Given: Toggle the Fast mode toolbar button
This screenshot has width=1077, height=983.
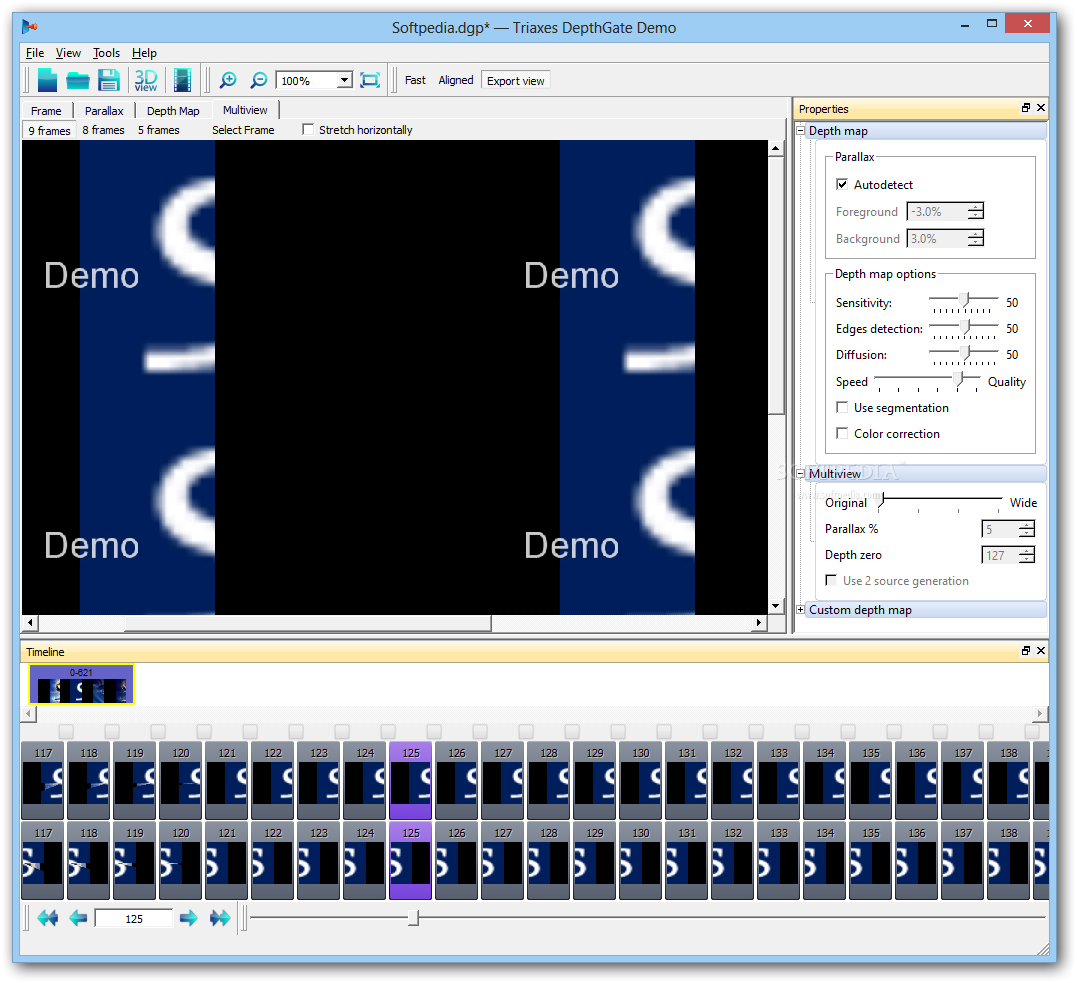Looking at the screenshot, I should 415,80.
